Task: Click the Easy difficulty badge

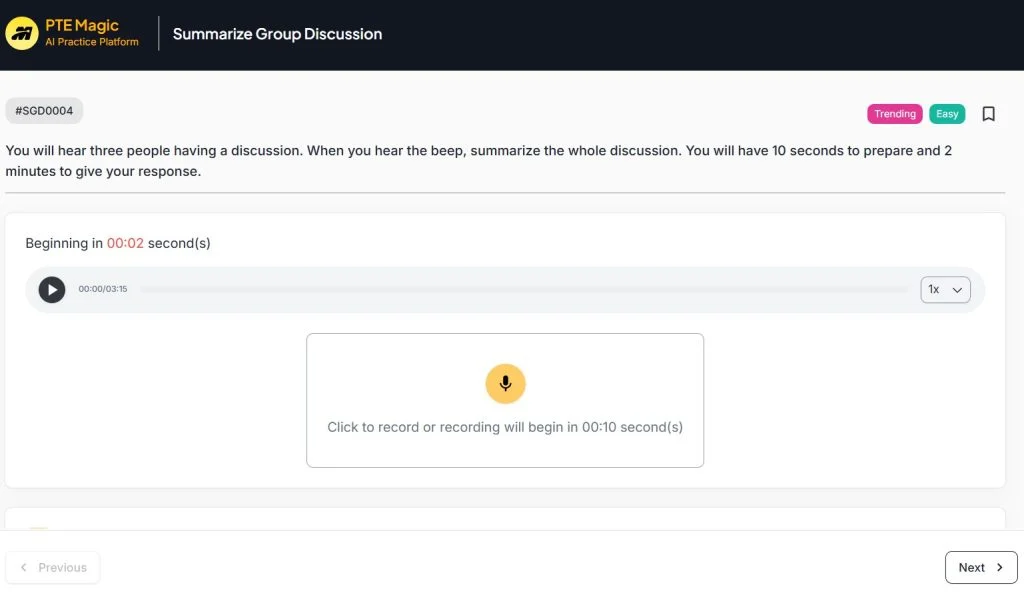Action: (x=947, y=114)
